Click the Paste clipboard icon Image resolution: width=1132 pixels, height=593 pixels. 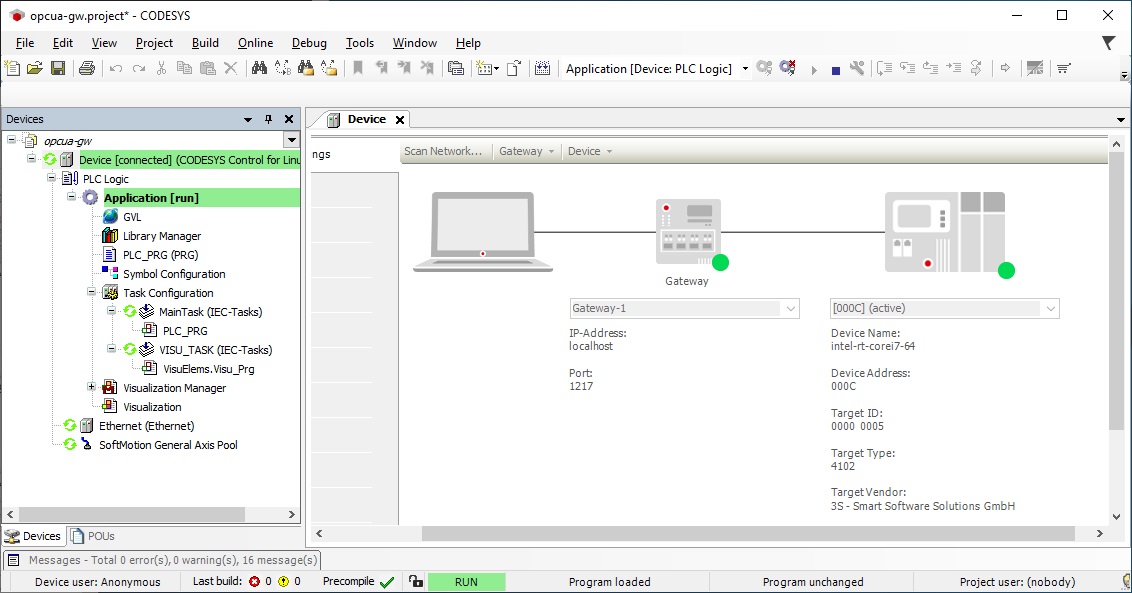click(x=208, y=69)
